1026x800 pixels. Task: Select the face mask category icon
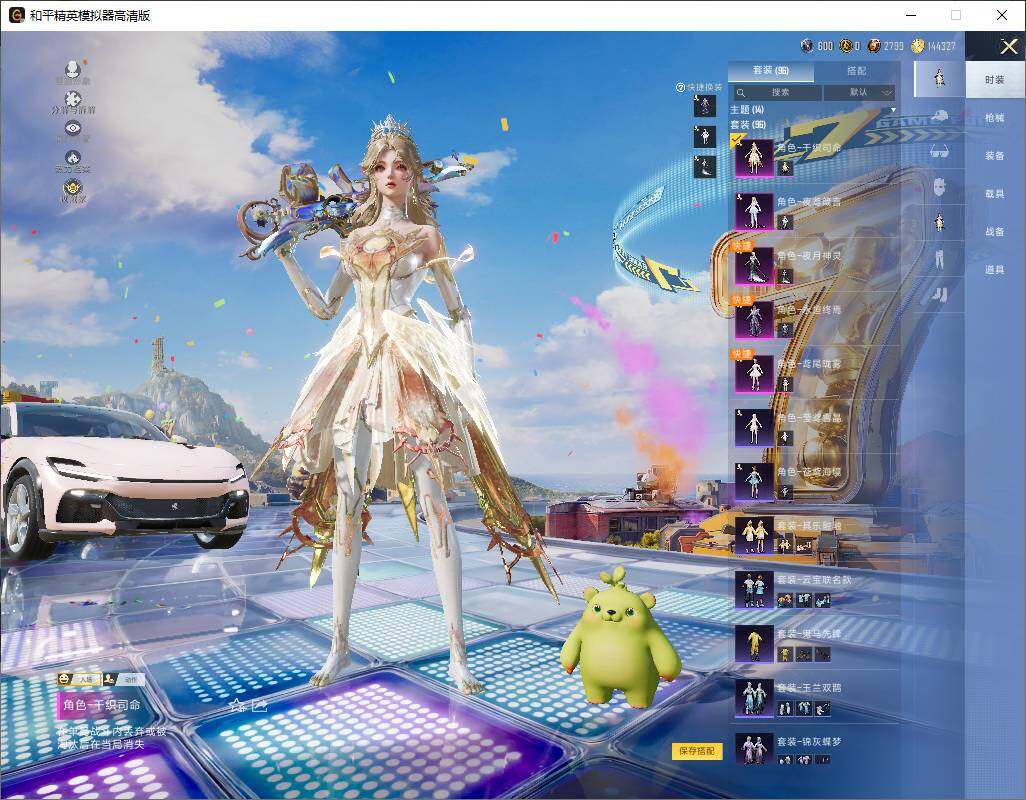(940, 187)
